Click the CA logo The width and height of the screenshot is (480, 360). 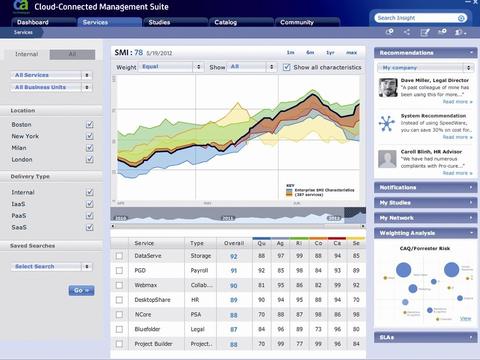(x=20, y=7)
